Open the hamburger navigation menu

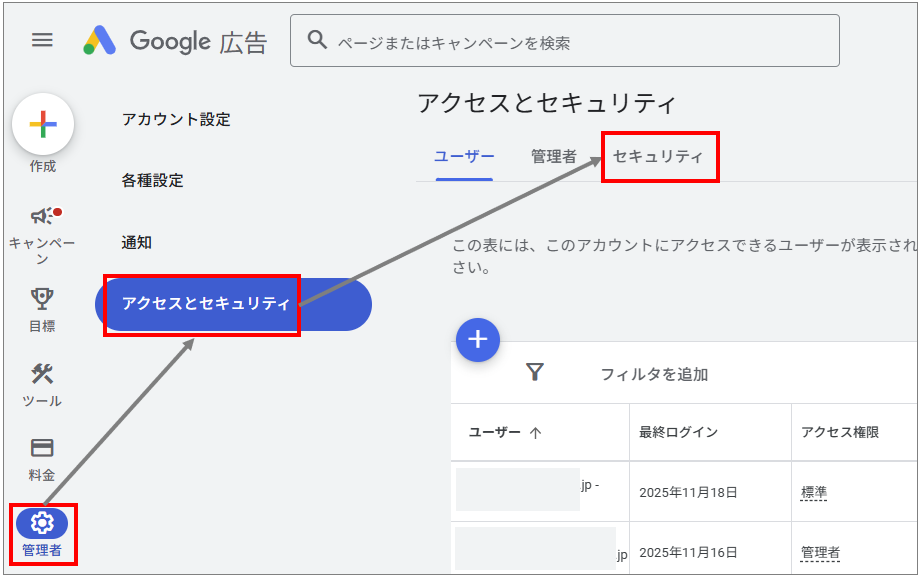point(41,40)
